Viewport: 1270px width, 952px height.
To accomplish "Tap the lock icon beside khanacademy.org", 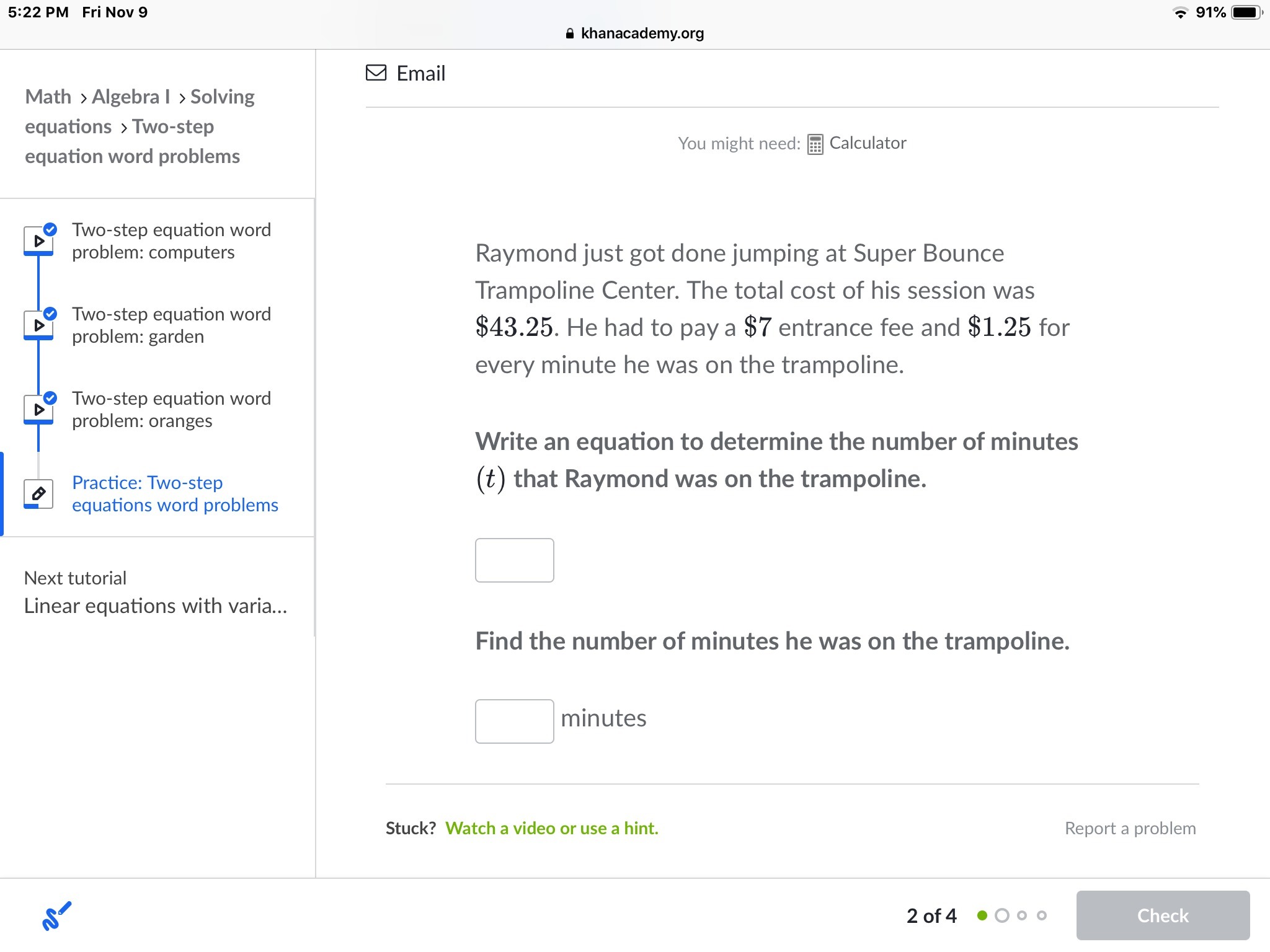I will coord(570,33).
